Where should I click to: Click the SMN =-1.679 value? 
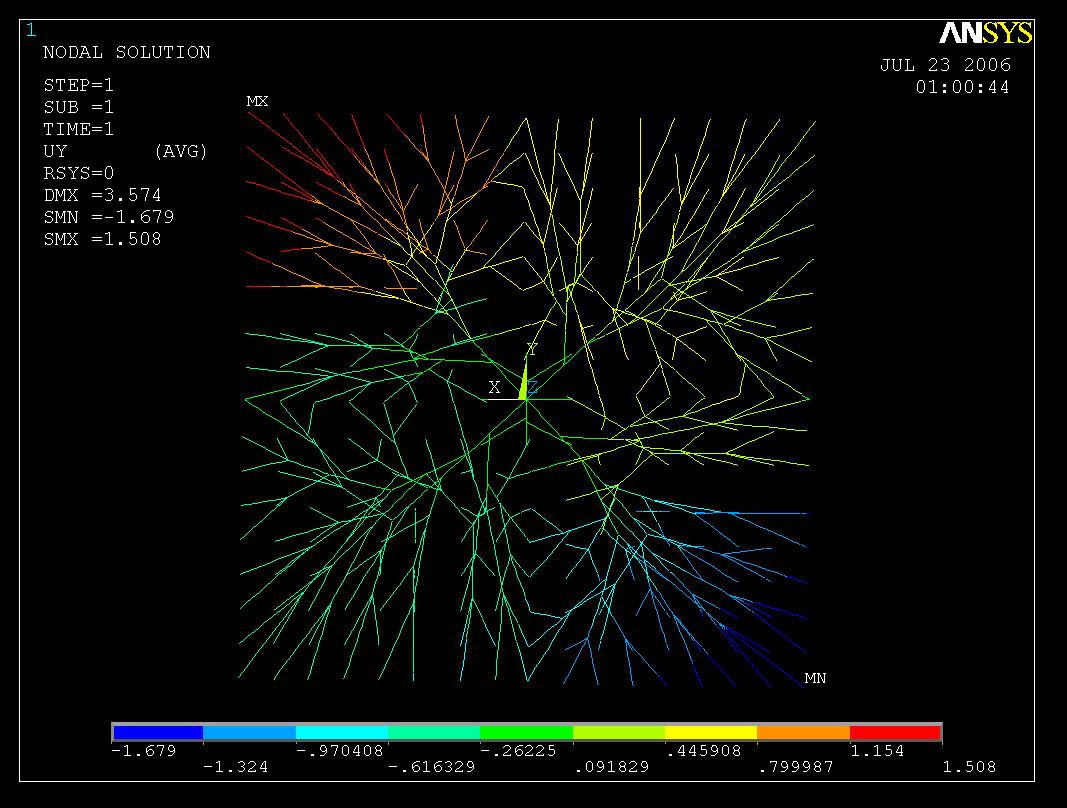(x=108, y=216)
